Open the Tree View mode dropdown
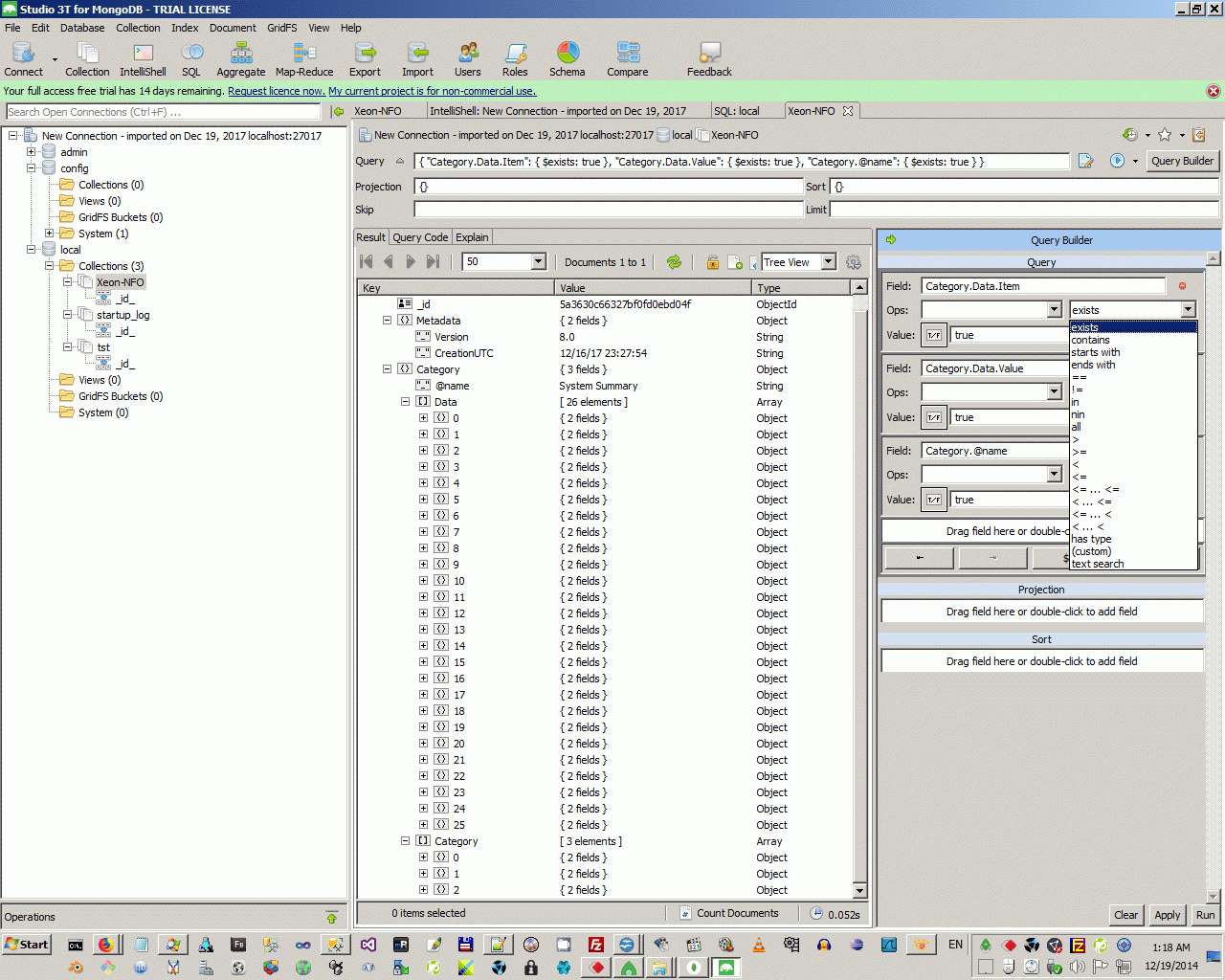Image resolution: width=1225 pixels, height=980 pixels. (x=829, y=262)
